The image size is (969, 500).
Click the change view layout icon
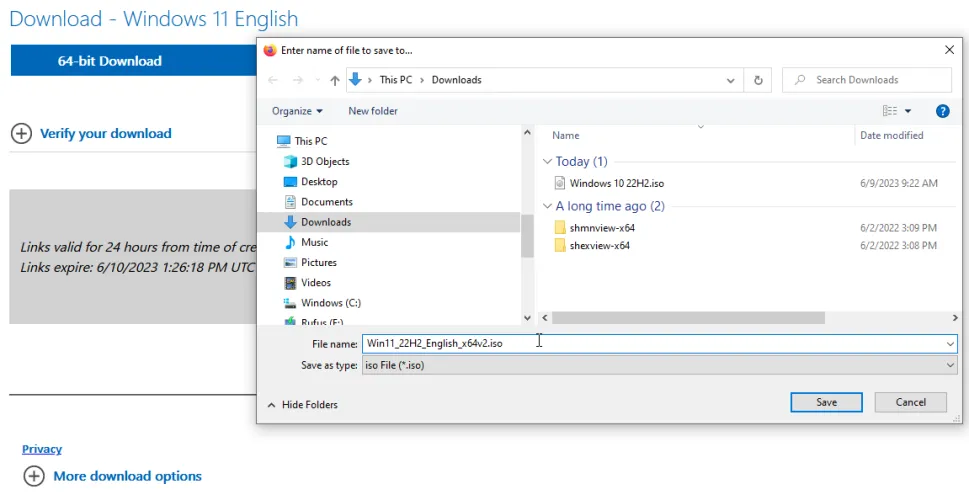[x=890, y=111]
